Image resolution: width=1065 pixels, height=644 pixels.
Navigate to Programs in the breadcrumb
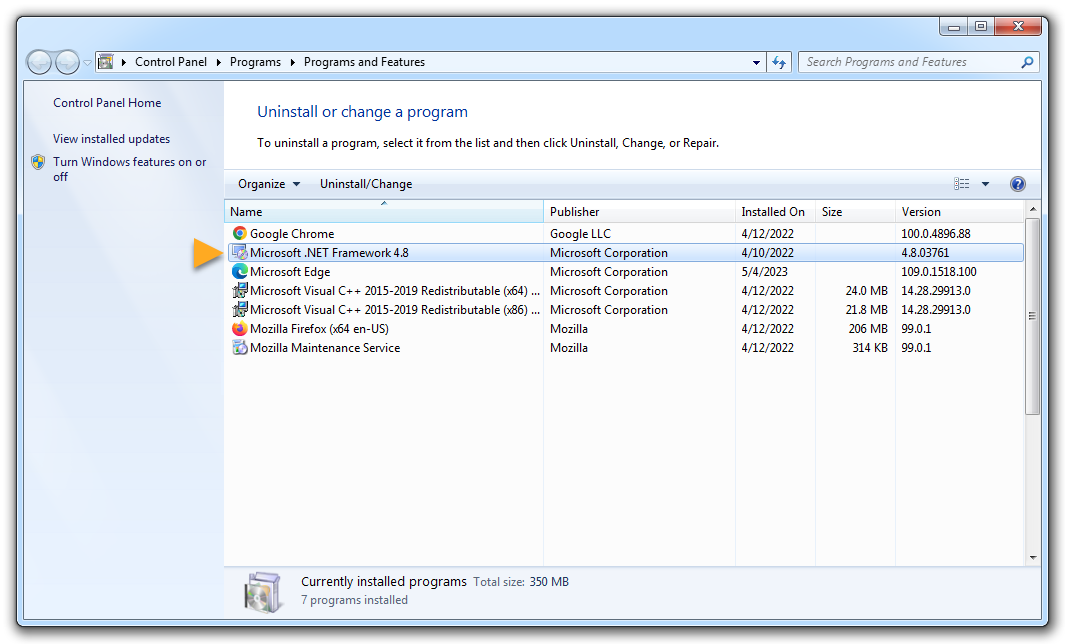tap(255, 62)
